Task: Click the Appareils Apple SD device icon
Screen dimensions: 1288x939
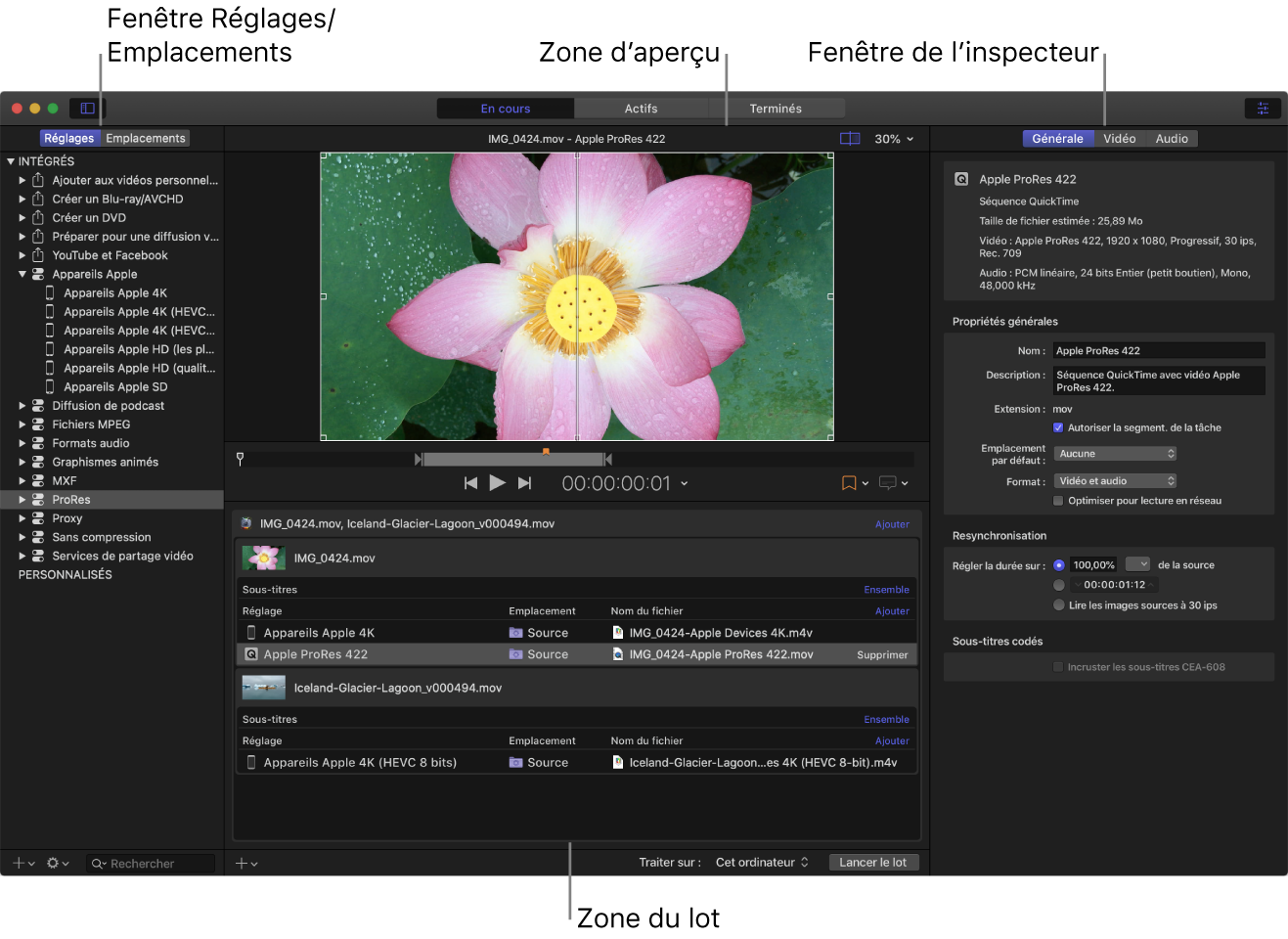Action: [x=50, y=386]
